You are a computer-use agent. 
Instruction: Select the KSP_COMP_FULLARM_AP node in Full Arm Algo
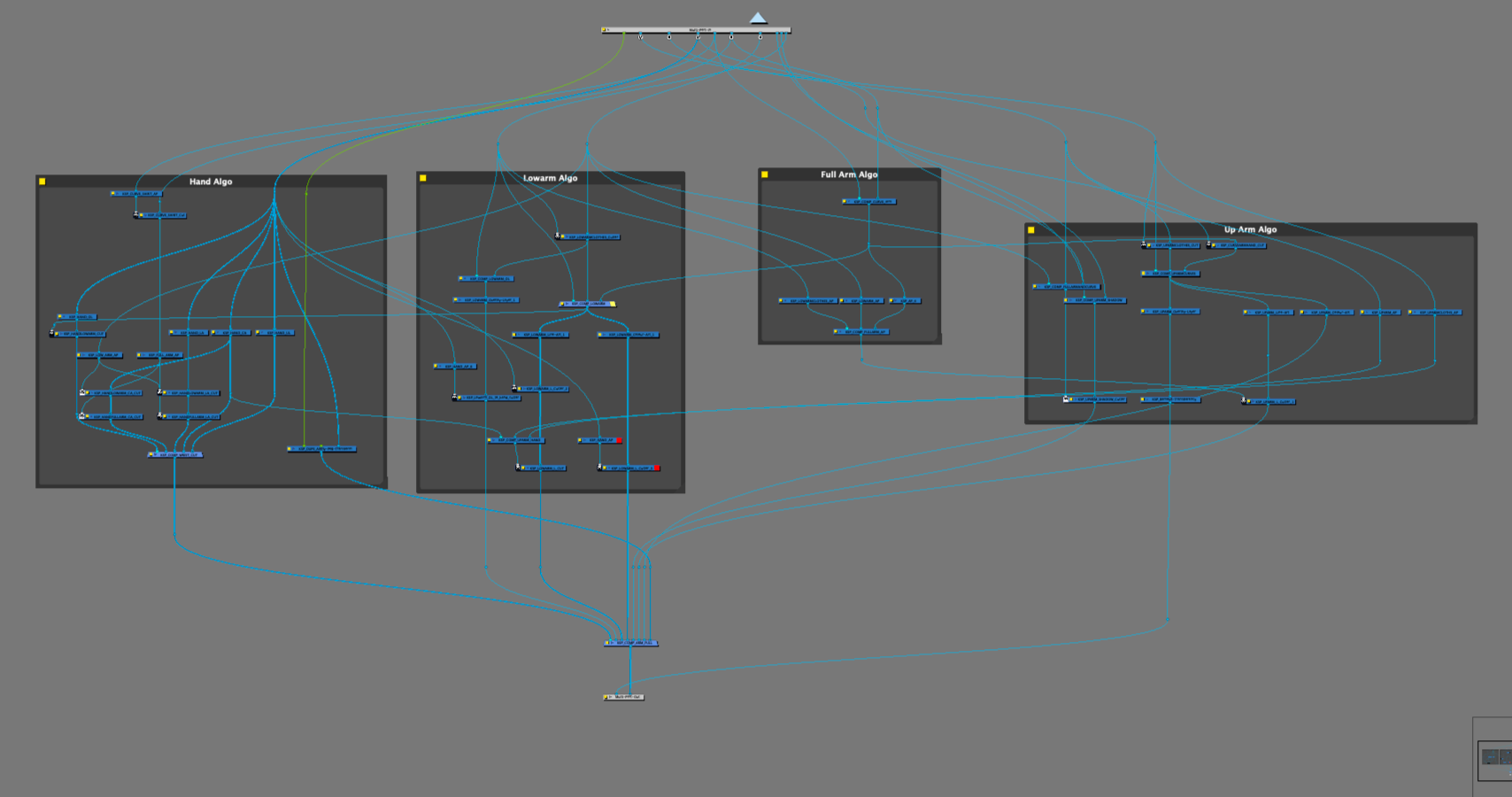coord(861,332)
